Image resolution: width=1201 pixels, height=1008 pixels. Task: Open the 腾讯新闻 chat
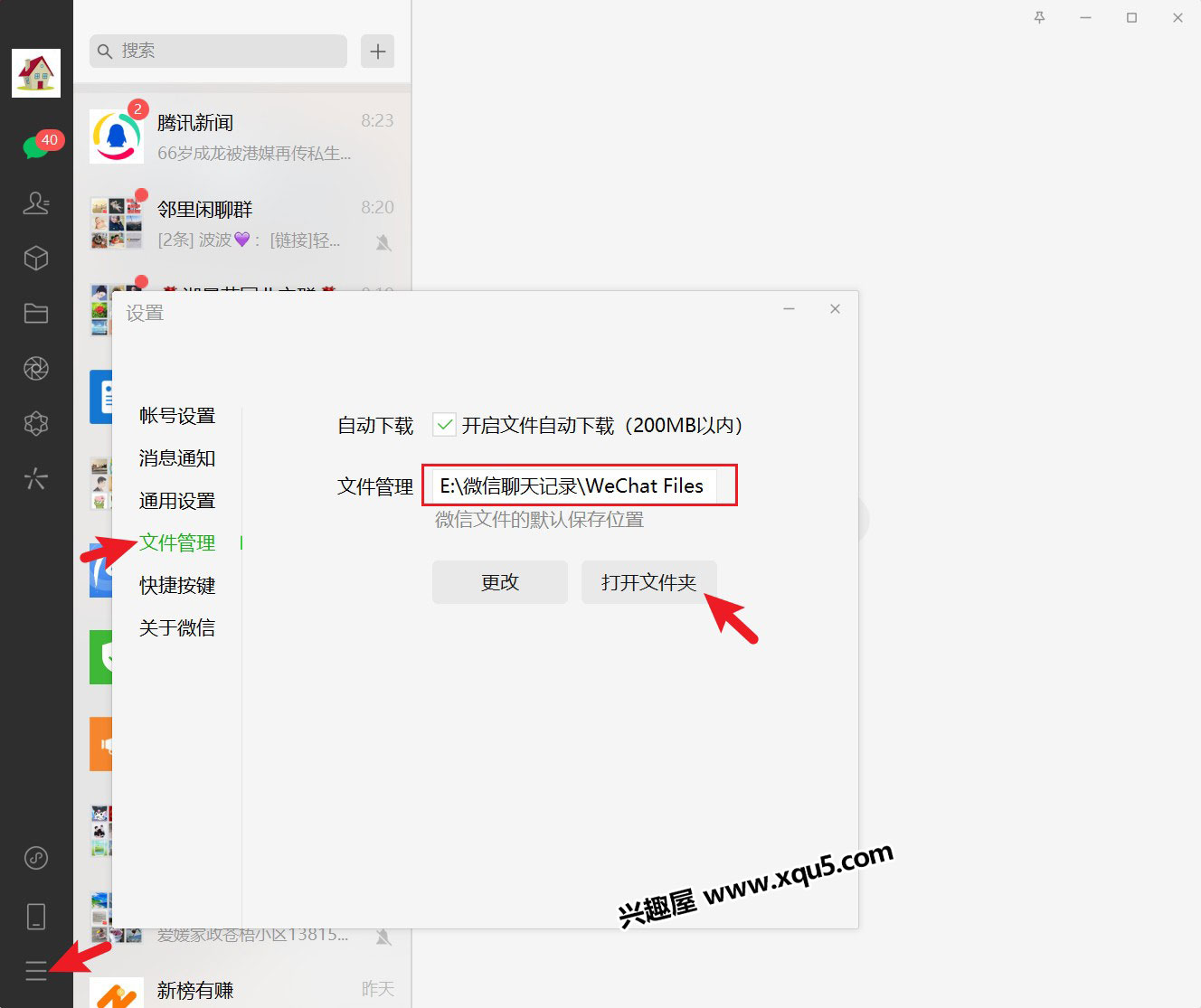tap(242, 137)
